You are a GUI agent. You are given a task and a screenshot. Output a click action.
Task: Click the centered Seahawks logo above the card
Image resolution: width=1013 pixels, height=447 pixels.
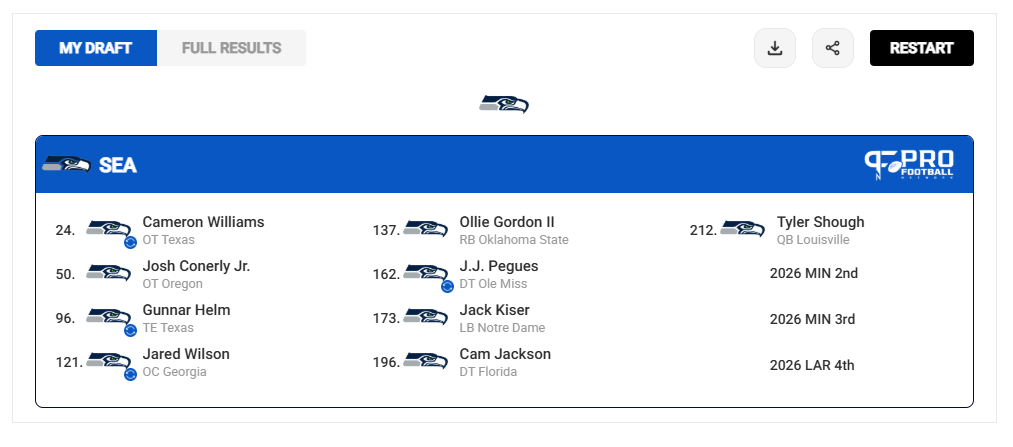(x=504, y=104)
